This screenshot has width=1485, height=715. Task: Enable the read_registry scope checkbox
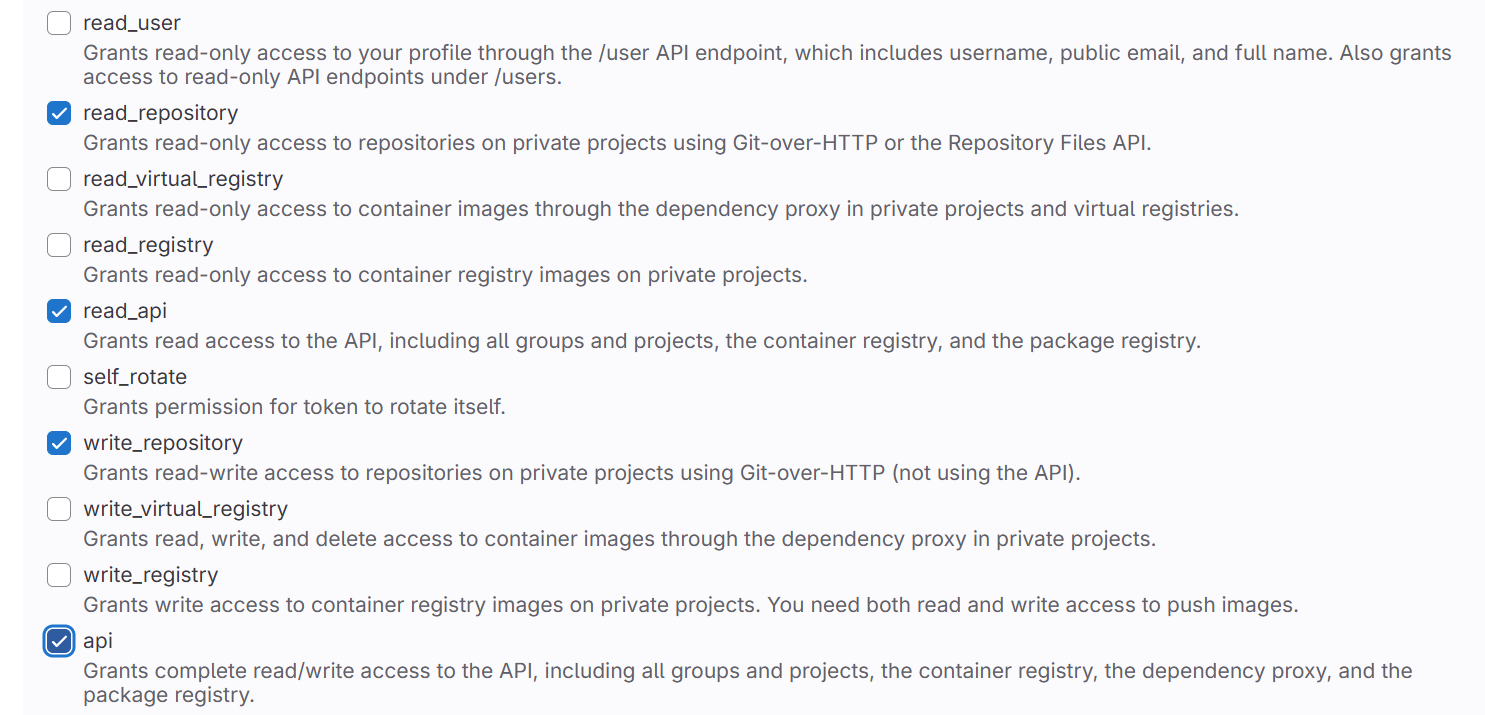(58, 245)
